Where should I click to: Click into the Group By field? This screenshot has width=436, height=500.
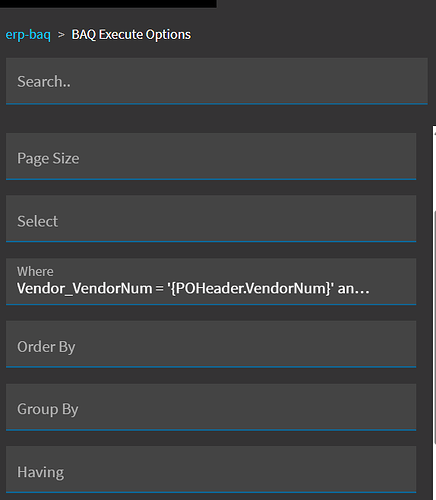(x=211, y=407)
